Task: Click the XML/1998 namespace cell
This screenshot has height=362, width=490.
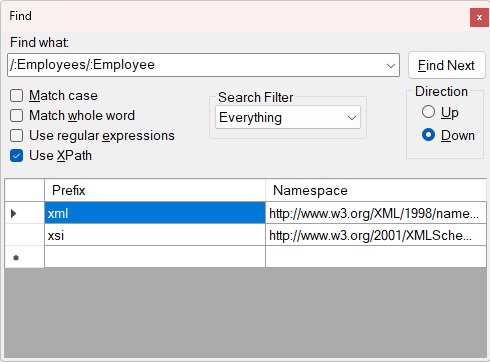Action: click(x=376, y=213)
